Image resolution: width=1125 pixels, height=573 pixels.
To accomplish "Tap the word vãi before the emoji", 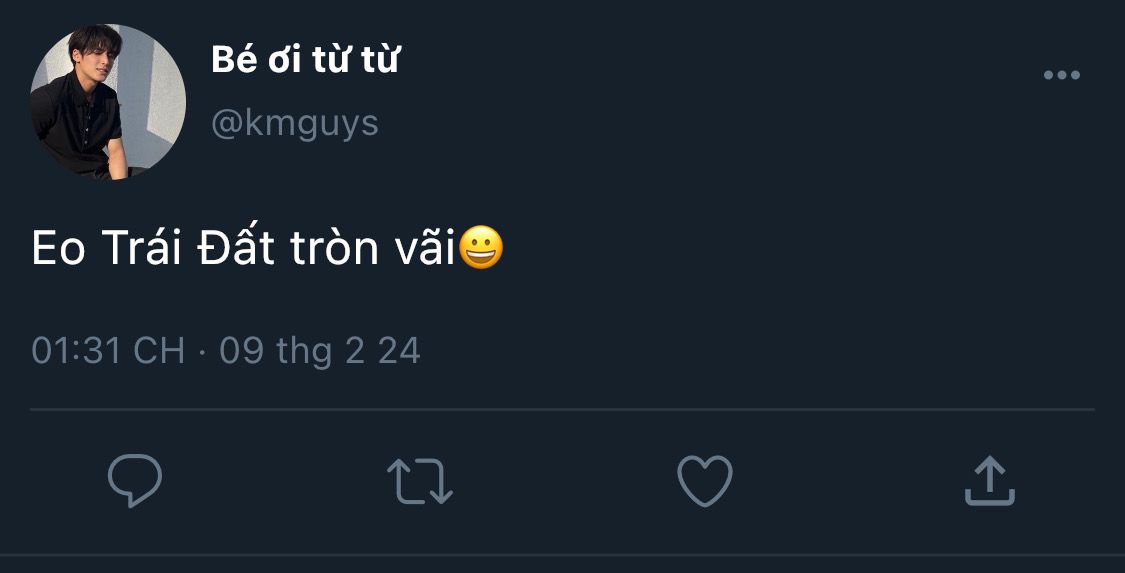I will click(x=425, y=249).
